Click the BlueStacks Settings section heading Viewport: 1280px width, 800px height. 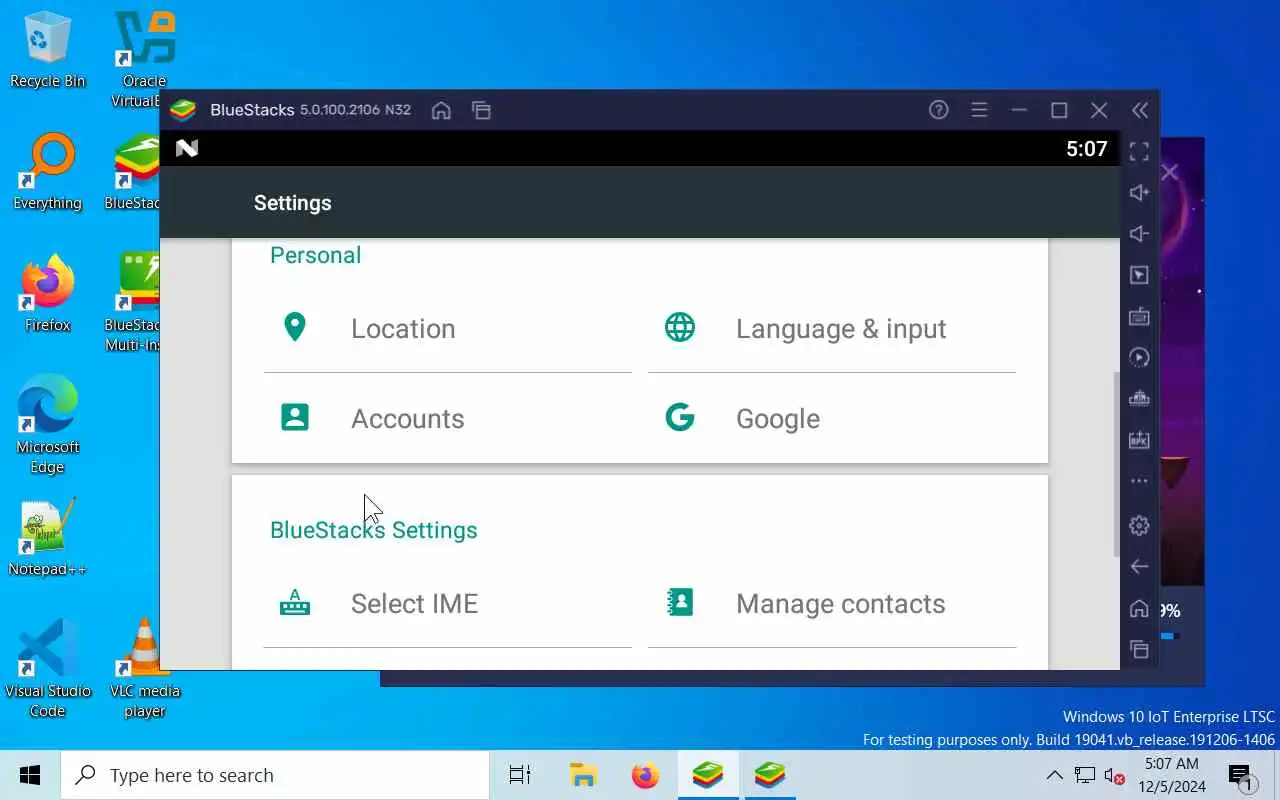[373, 530]
